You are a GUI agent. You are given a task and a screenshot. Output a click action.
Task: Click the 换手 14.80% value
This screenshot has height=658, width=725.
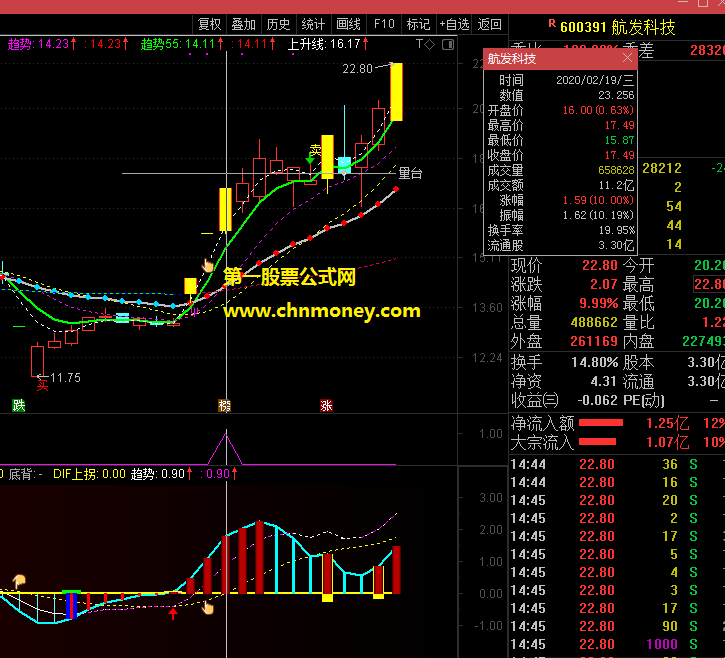(595, 362)
